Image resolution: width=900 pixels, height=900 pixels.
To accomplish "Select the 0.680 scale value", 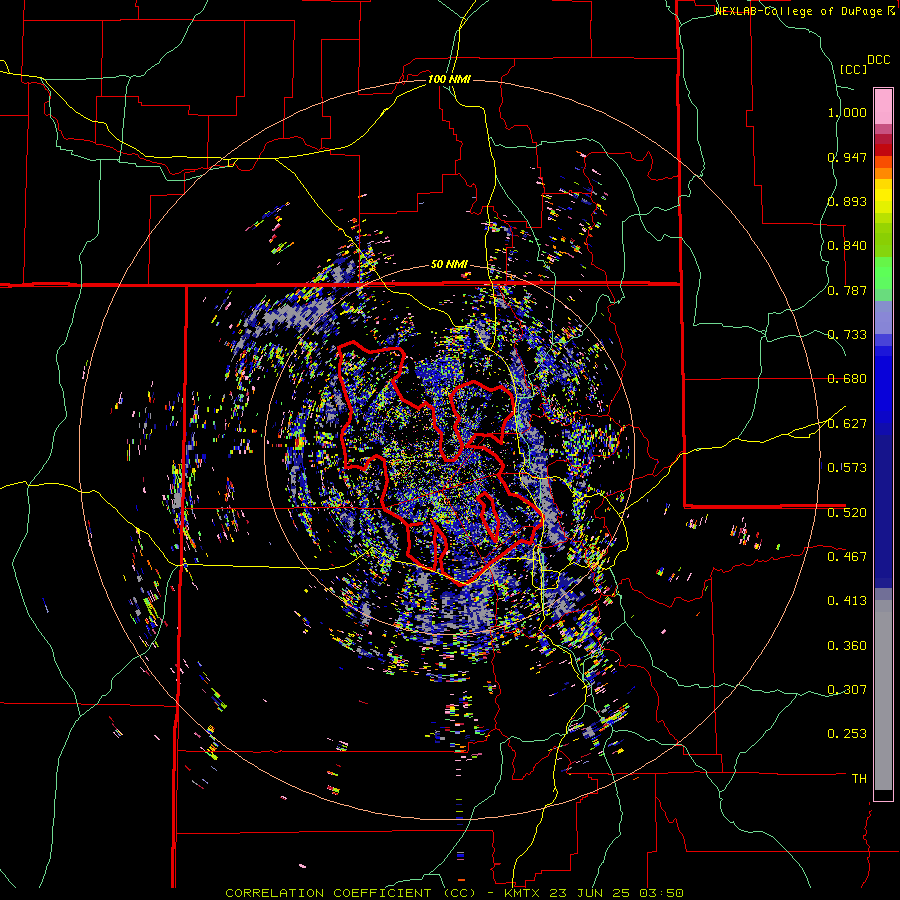I will click(x=847, y=379).
